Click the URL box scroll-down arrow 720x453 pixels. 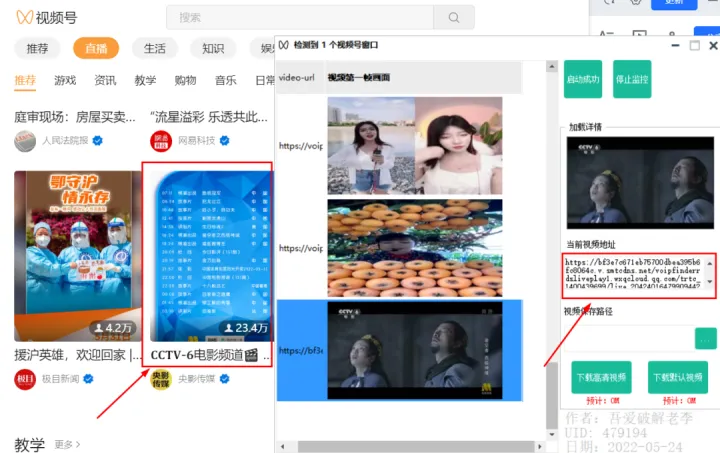point(710,281)
